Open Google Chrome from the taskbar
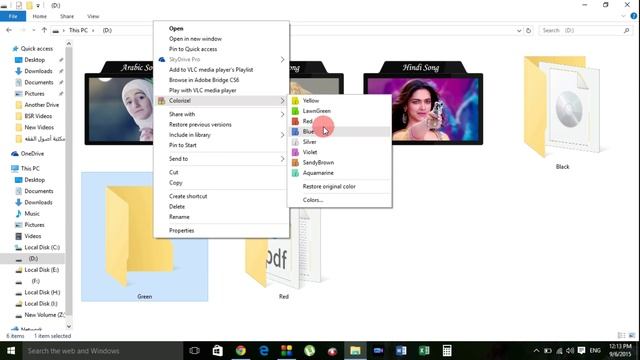The width and height of the screenshot is (640, 360). [240, 351]
